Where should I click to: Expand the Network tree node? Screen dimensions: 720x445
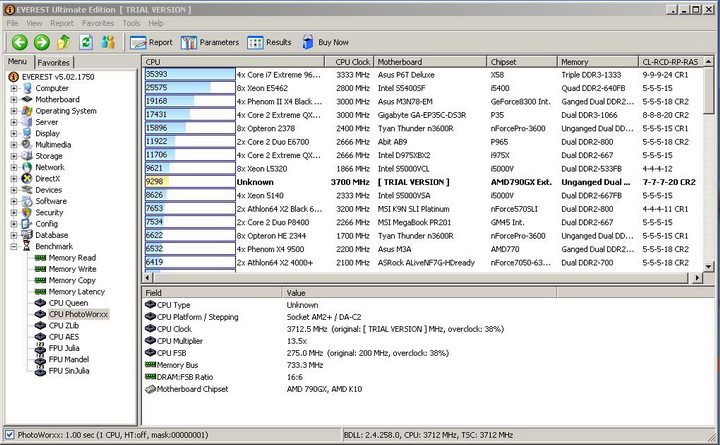tap(14, 167)
